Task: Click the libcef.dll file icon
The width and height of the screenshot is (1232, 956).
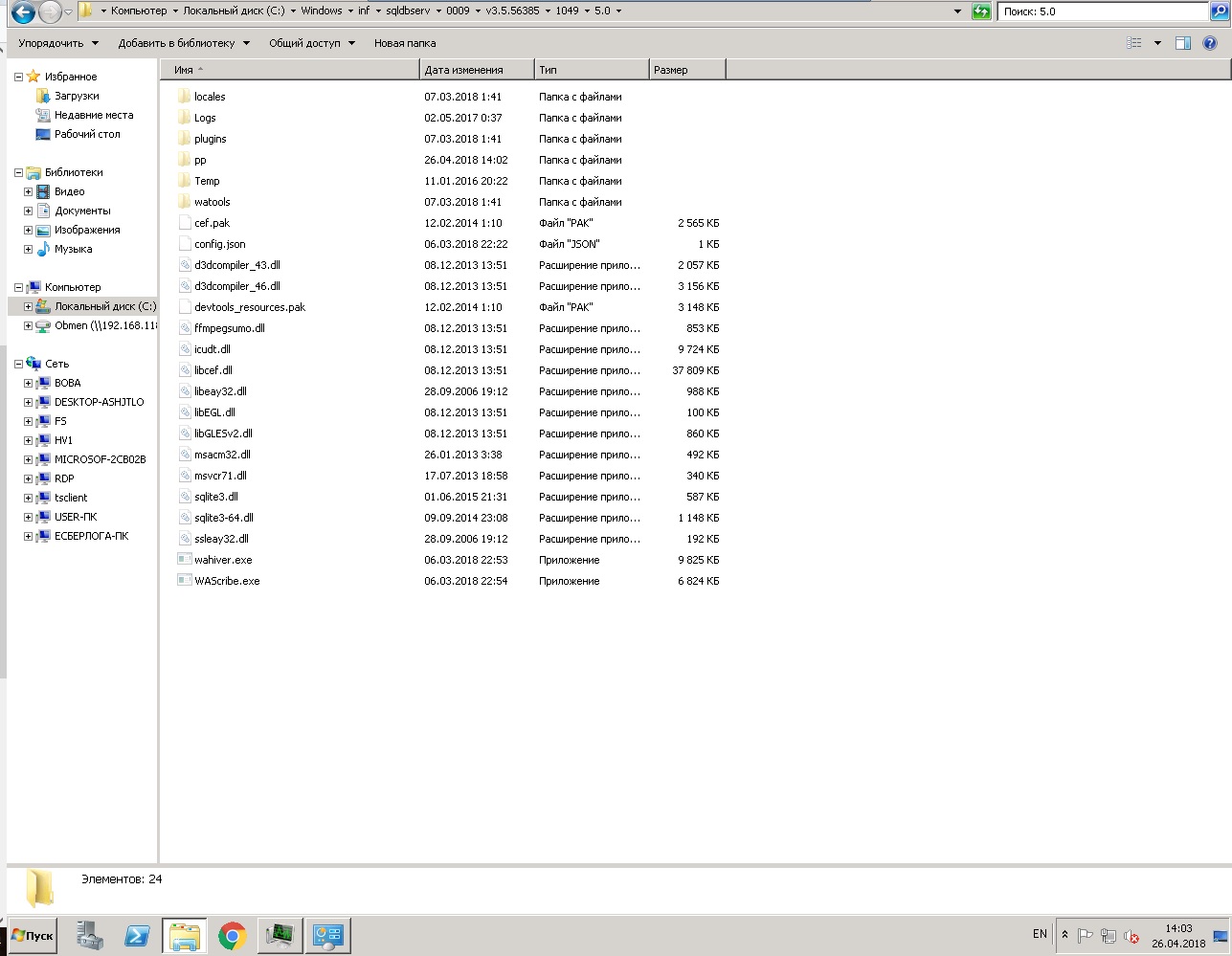Action: (x=185, y=370)
